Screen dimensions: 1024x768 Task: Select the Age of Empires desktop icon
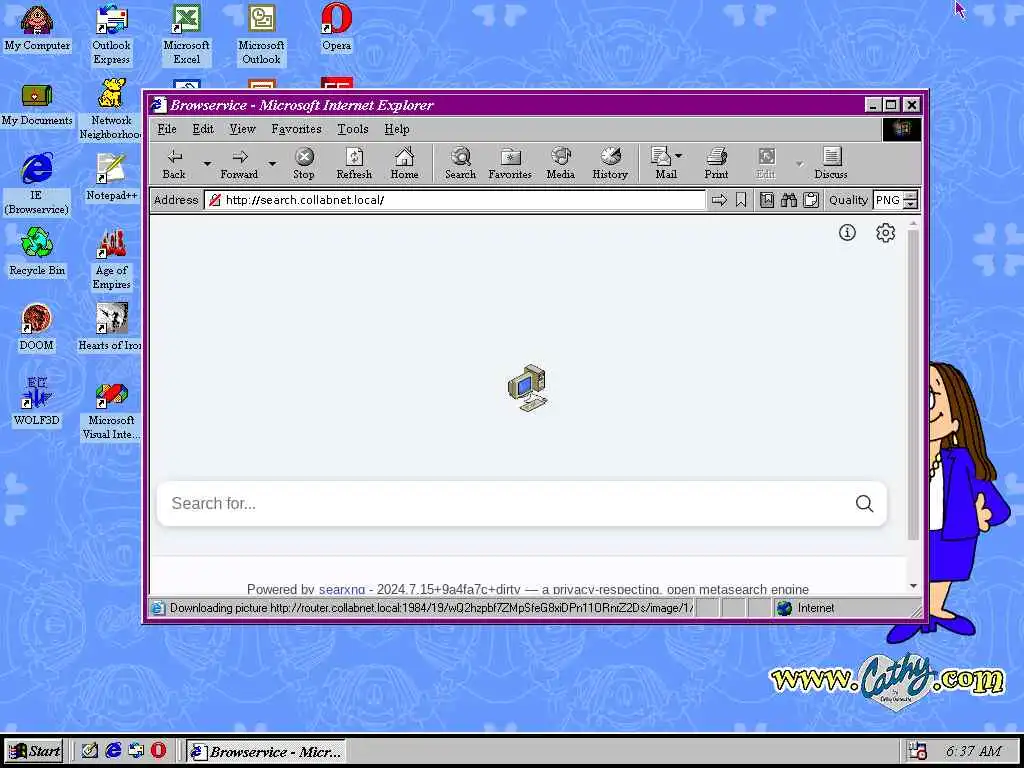112,259
